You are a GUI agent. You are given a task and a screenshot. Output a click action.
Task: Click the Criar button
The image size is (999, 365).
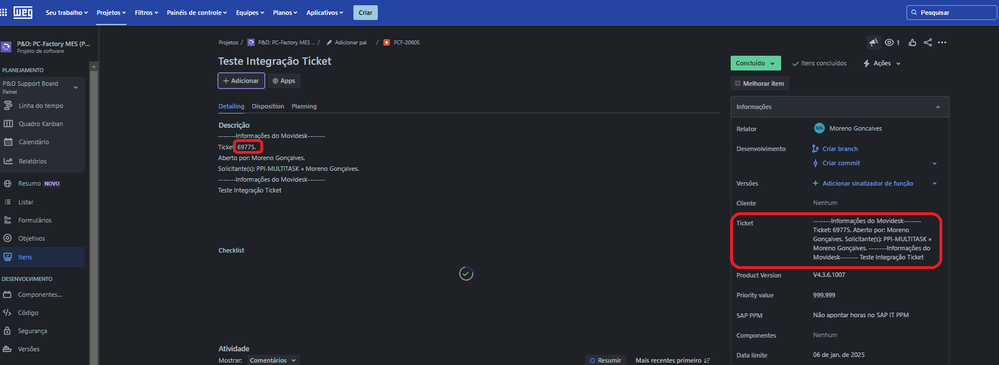366,12
